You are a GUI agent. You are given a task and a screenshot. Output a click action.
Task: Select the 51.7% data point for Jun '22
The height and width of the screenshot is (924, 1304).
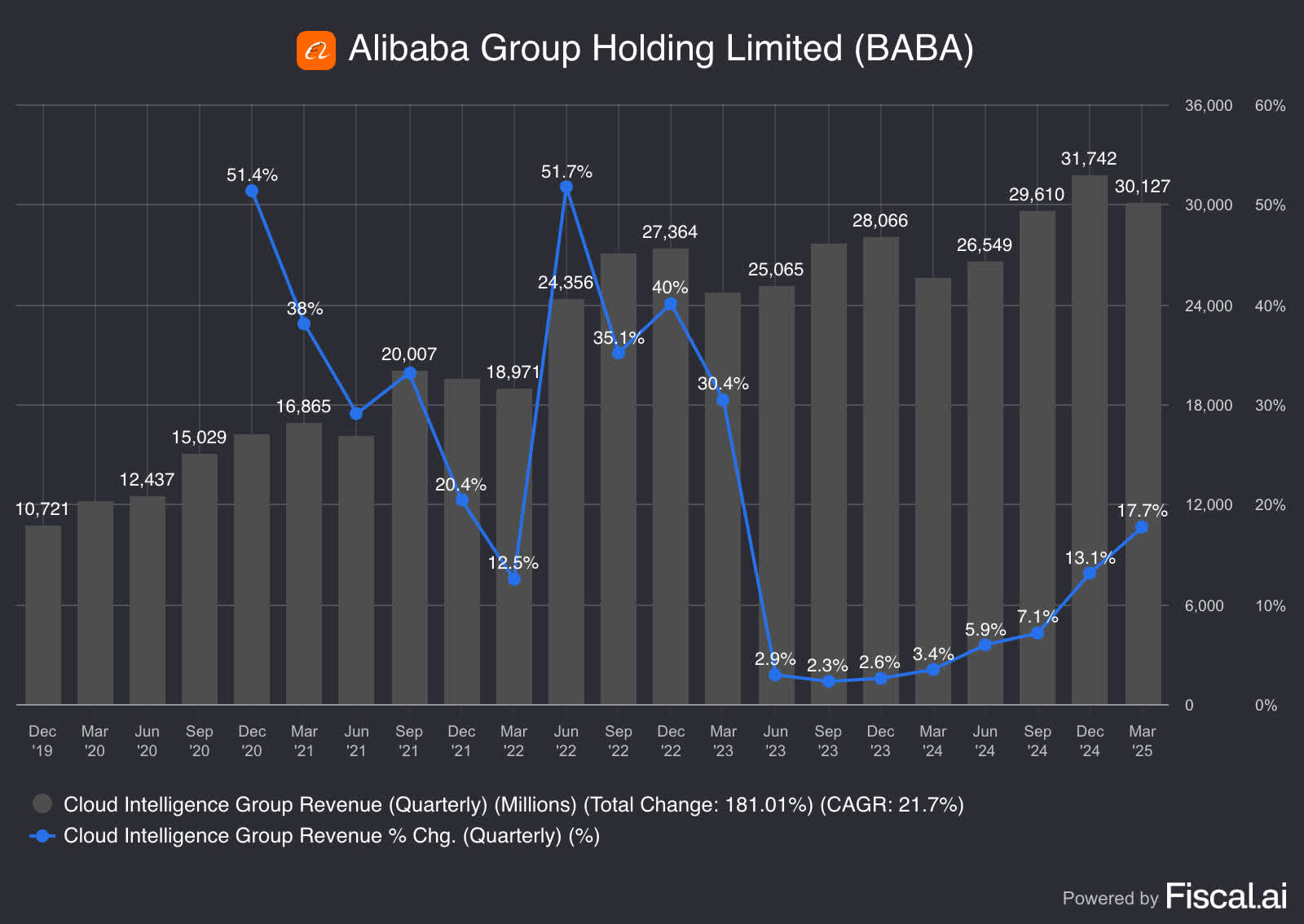pos(566,187)
